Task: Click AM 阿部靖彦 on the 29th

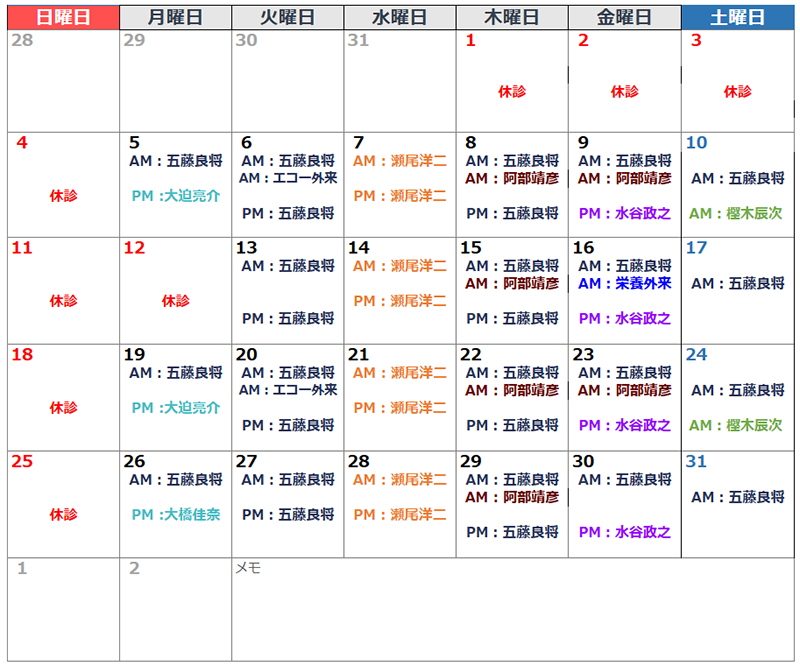Action: tap(512, 497)
